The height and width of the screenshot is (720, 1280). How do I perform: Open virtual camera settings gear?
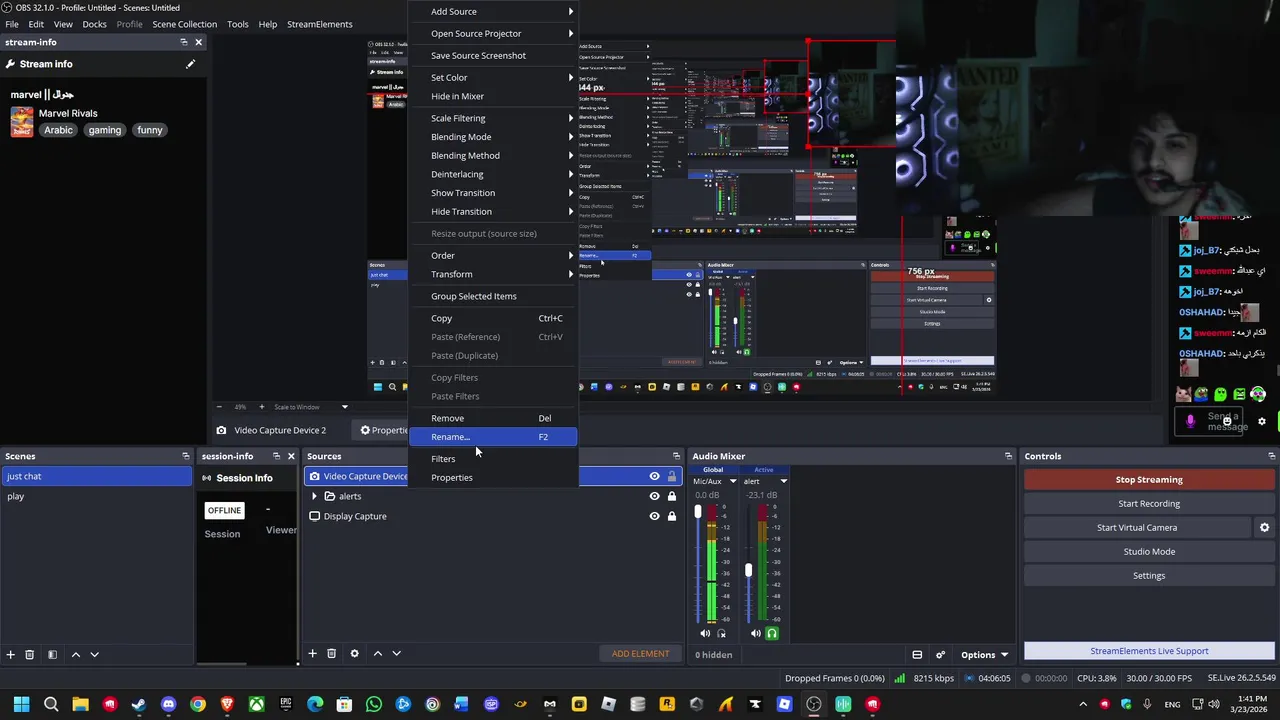[1264, 527]
